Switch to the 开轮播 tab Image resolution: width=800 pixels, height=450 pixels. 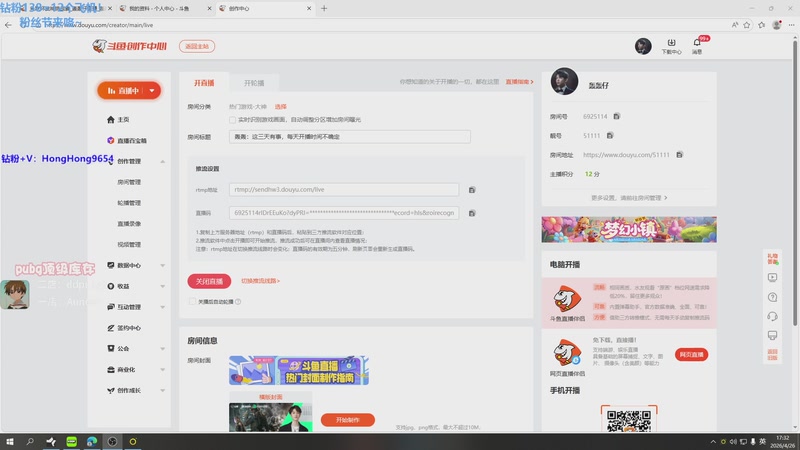pos(255,82)
